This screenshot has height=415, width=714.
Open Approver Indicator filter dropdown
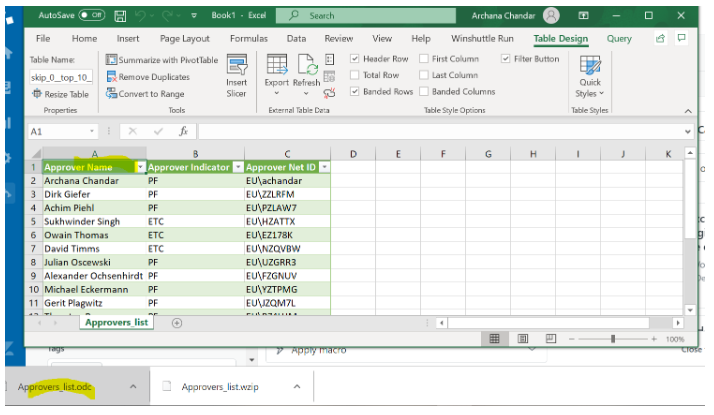(x=238, y=167)
